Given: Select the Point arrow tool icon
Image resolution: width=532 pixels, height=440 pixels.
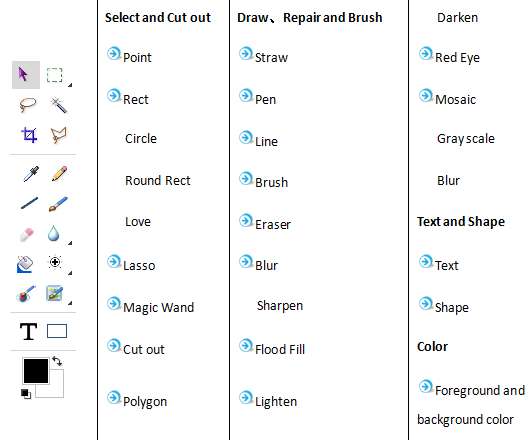Looking at the screenshot, I should pos(26,75).
